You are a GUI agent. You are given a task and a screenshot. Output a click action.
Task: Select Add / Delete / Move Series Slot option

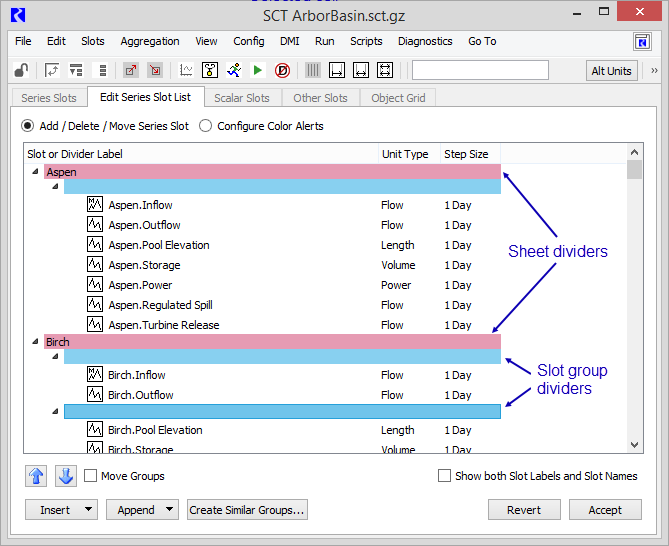click(x=29, y=127)
